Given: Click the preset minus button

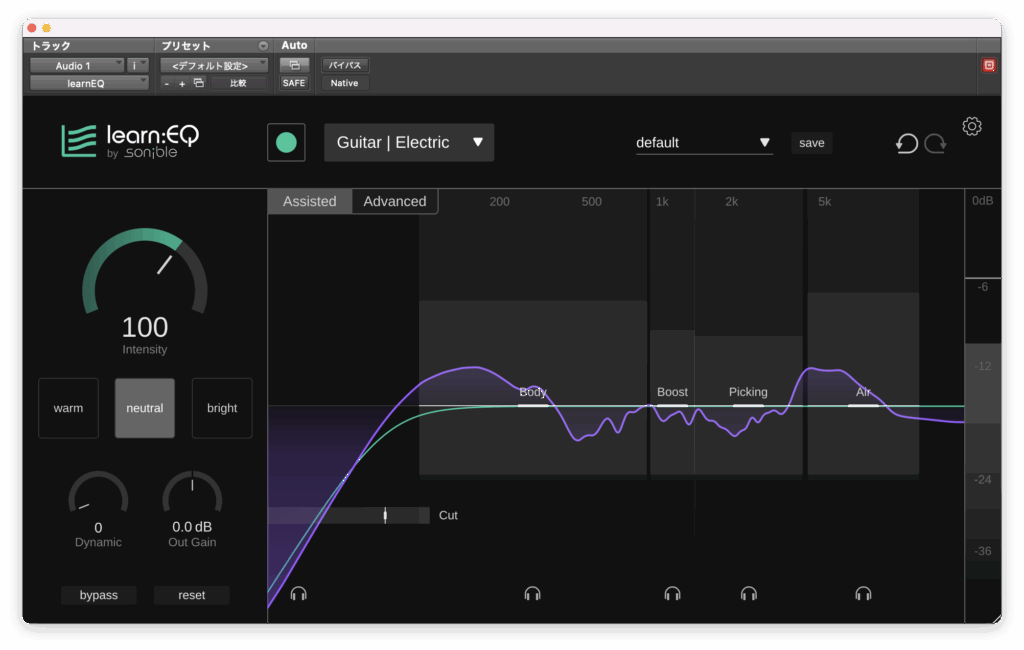Looking at the screenshot, I should pos(167,84).
